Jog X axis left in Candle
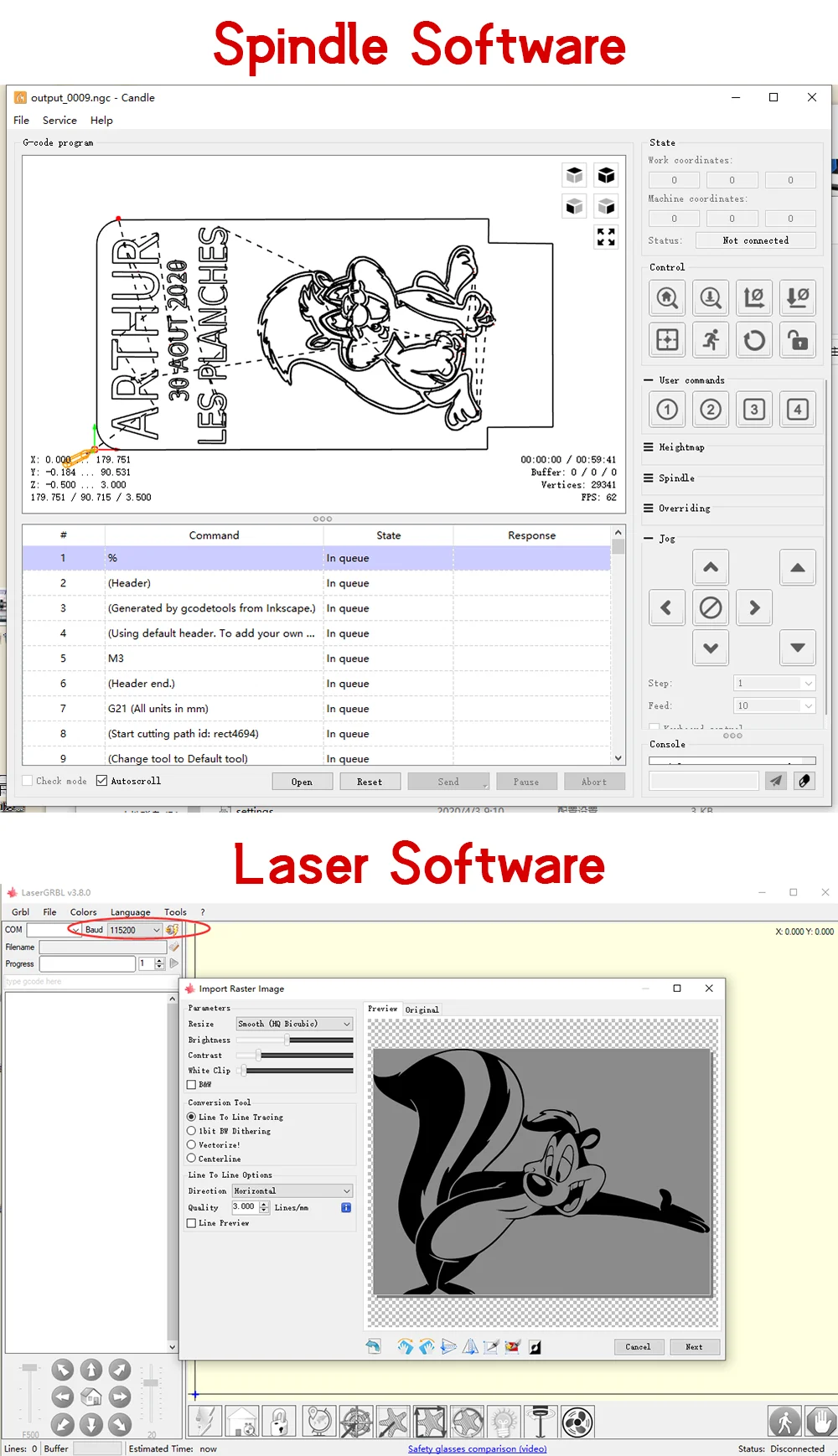838x1456 pixels. click(667, 607)
